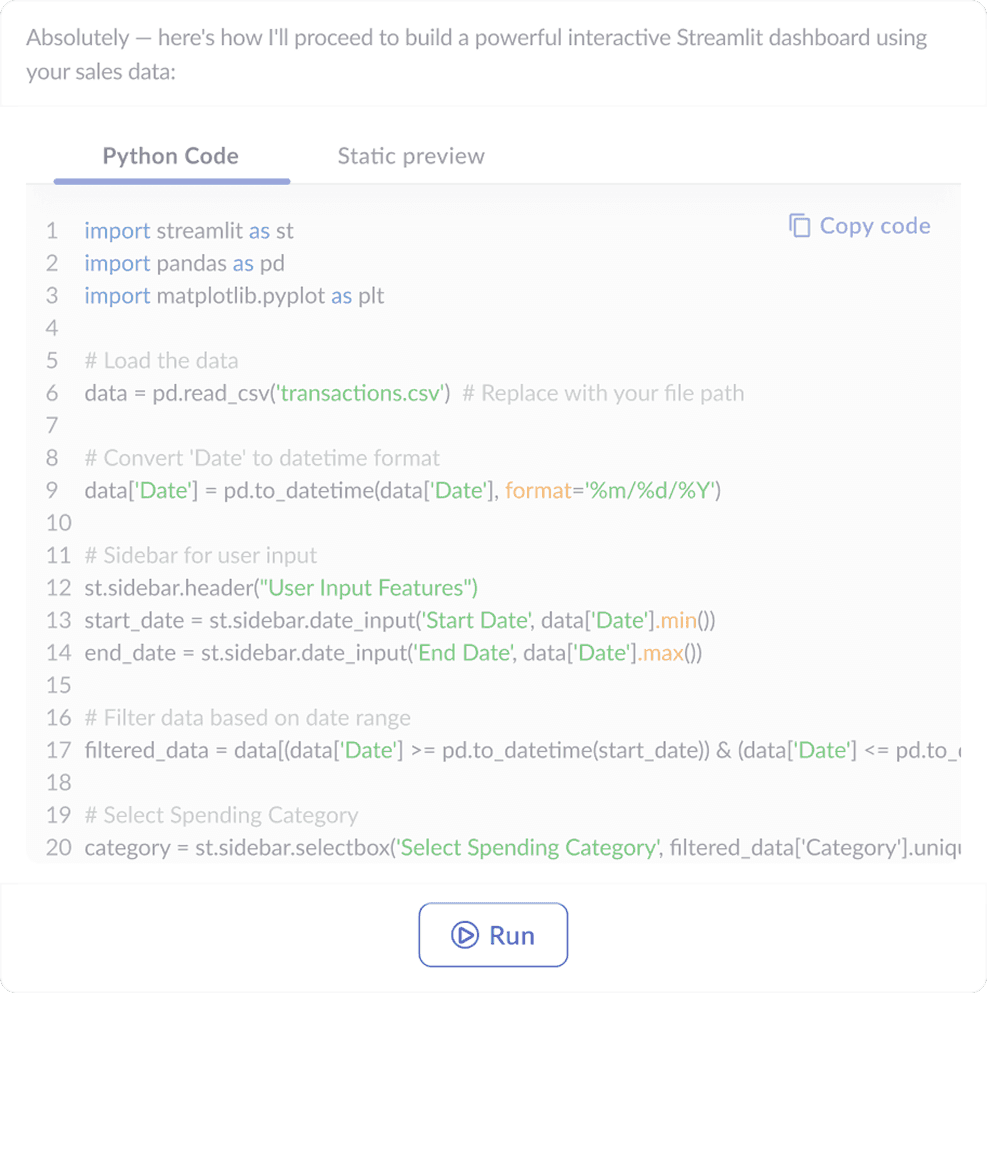Click the intro message text above the code
Viewport: 993px width, 1153px height.
(x=477, y=54)
